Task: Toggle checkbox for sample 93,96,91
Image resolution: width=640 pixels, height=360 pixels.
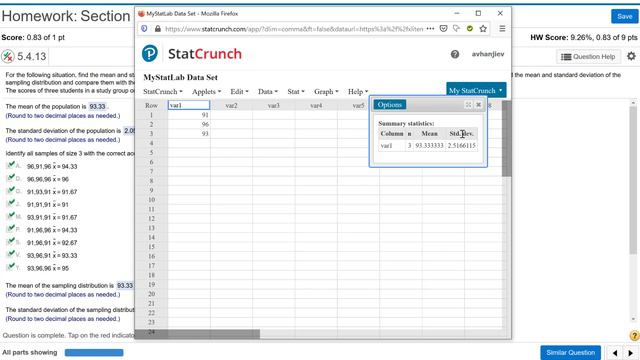Action: click(11, 254)
